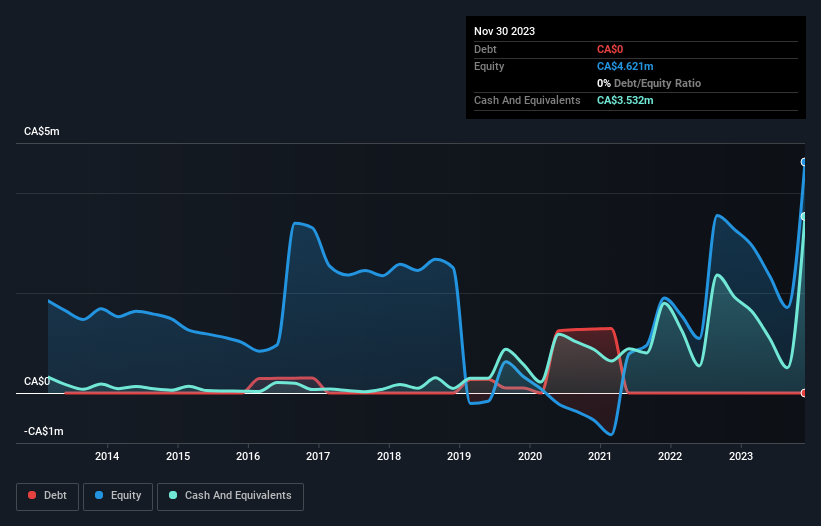Select the red Debt end-point marker
Image resolution: width=821 pixels, height=526 pixels.
point(804,393)
